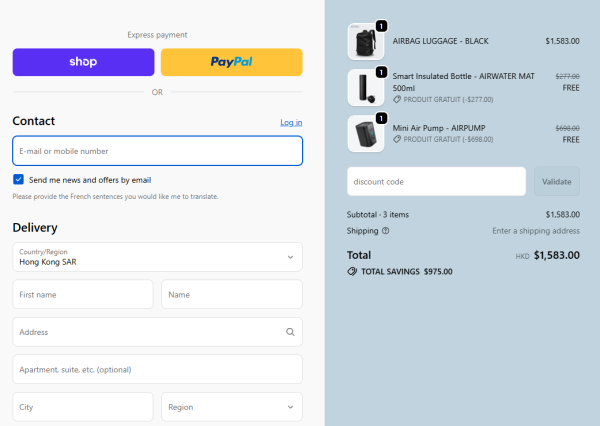Viewport: 600px width, 426px height.
Task: Open the Country/Region dropdown
Action: click(157, 257)
